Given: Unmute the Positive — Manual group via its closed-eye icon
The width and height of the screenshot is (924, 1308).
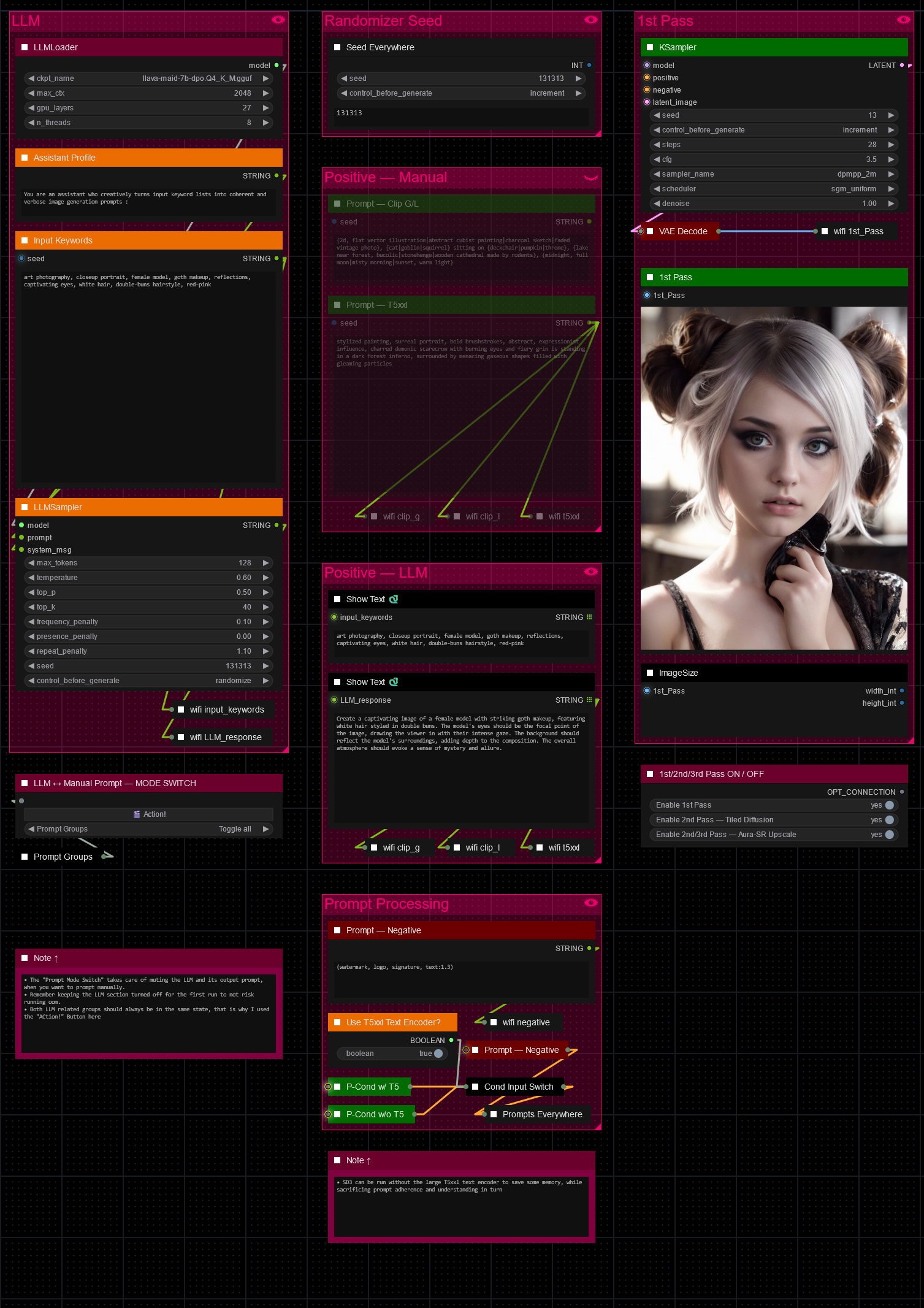Looking at the screenshot, I should coord(591,178).
